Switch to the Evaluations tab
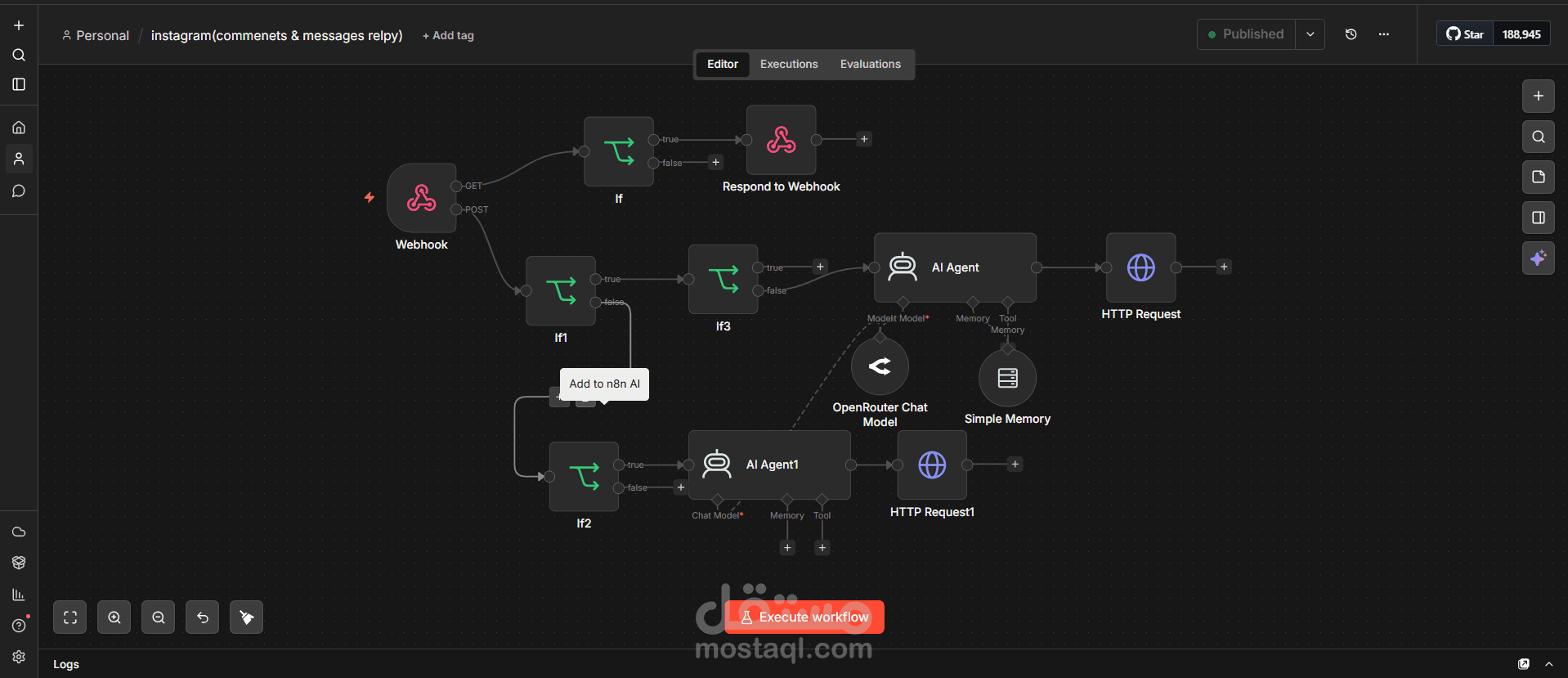The image size is (1568, 678). 871,64
